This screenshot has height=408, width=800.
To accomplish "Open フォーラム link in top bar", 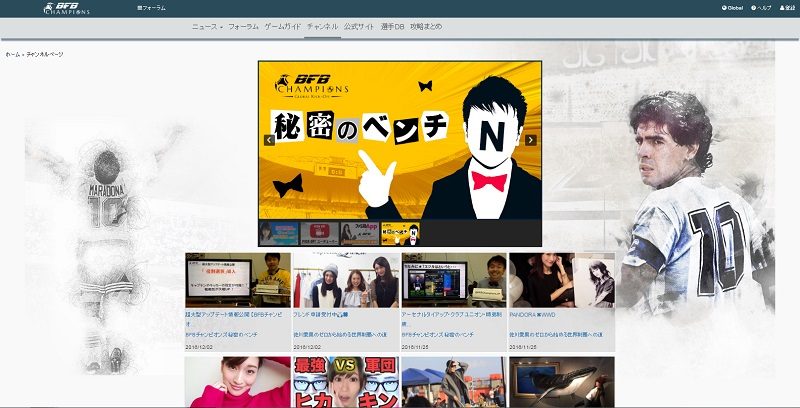I will point(151,8).
